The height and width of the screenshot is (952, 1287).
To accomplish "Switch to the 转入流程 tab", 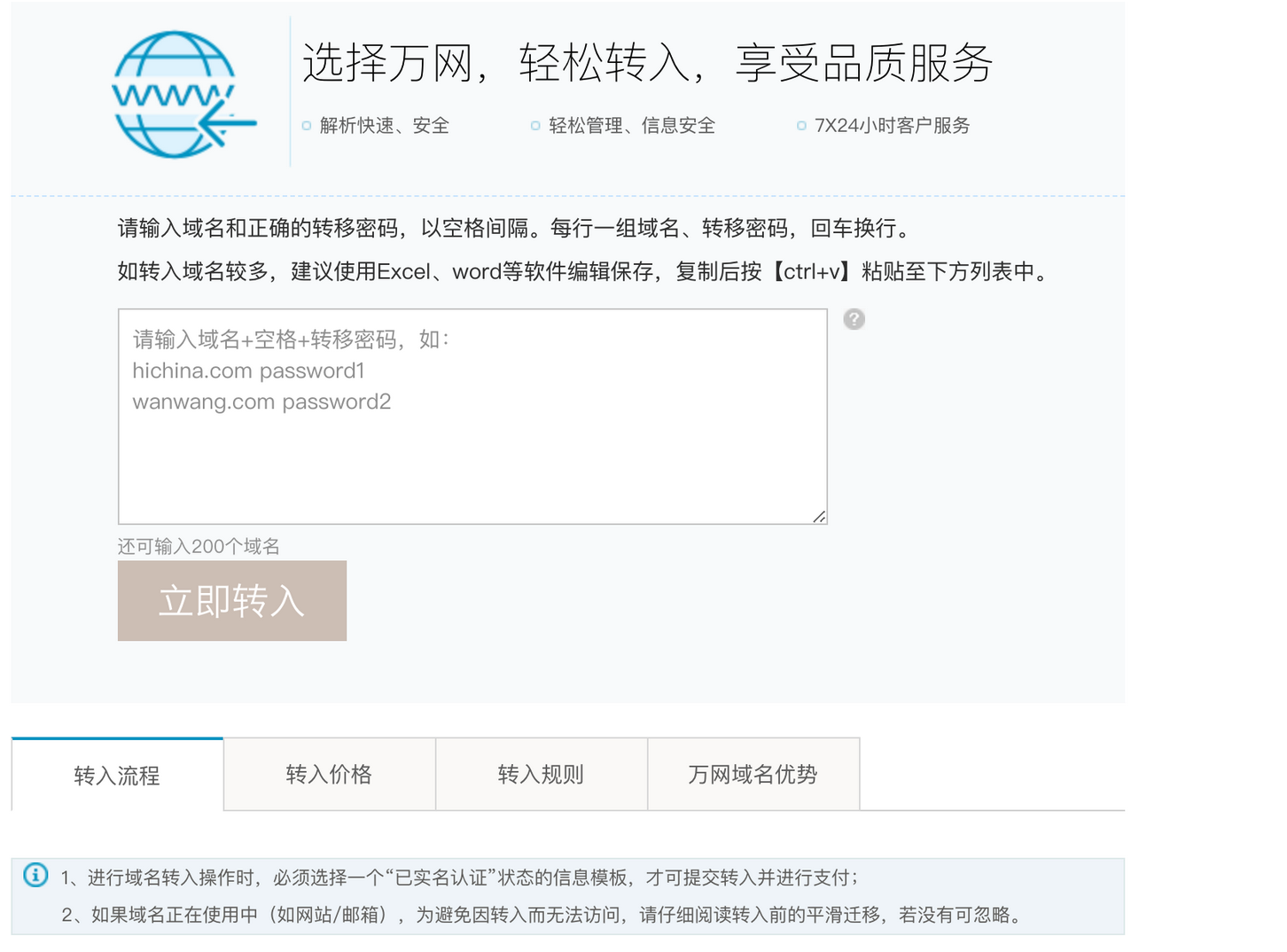I will pyautogui.click(x=117, y=775).
